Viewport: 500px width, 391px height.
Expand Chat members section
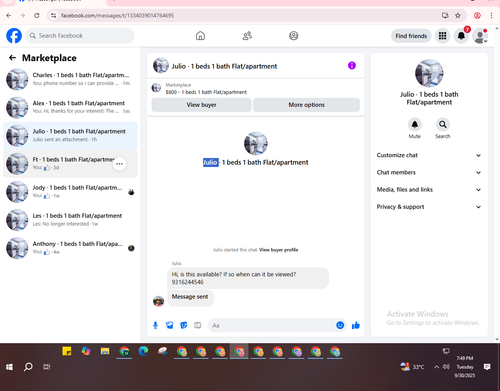point(429,172)
